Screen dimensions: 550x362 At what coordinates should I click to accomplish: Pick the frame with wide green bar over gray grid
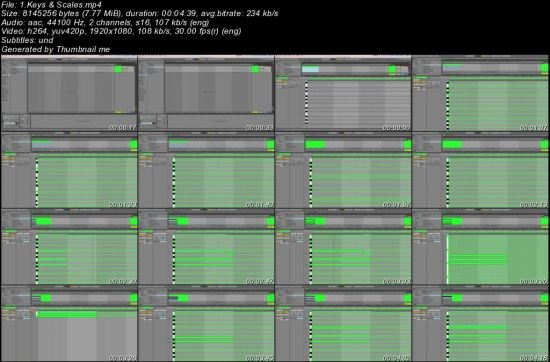[x=69, y=324]
